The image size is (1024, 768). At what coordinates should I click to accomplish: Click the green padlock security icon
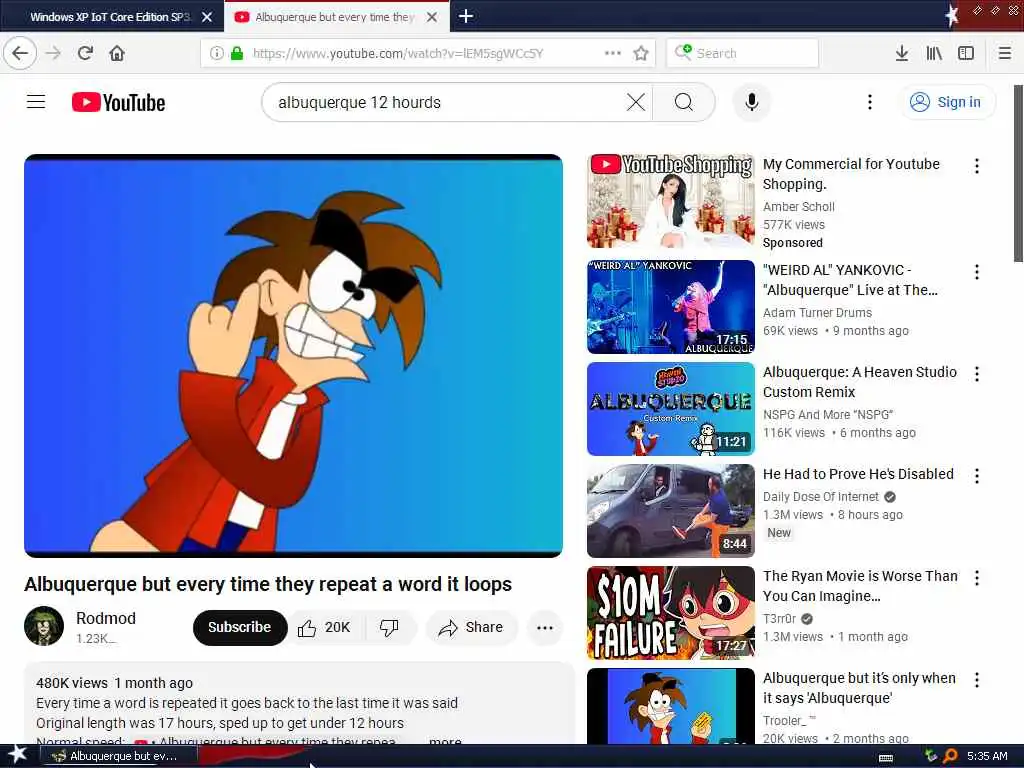tap(236, 53)
